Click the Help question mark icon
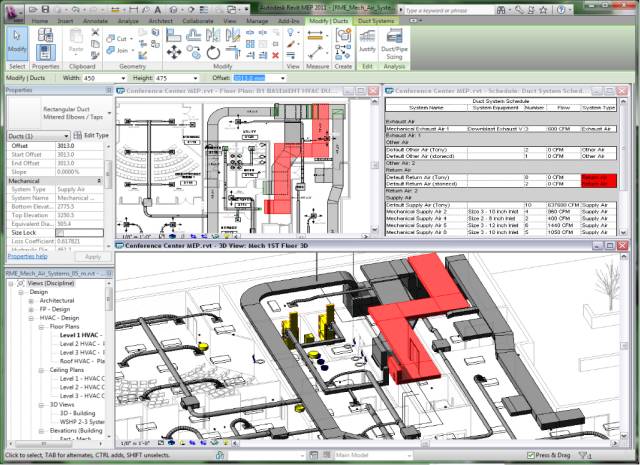The image size is (640, 465). click(x=562, y=10)
